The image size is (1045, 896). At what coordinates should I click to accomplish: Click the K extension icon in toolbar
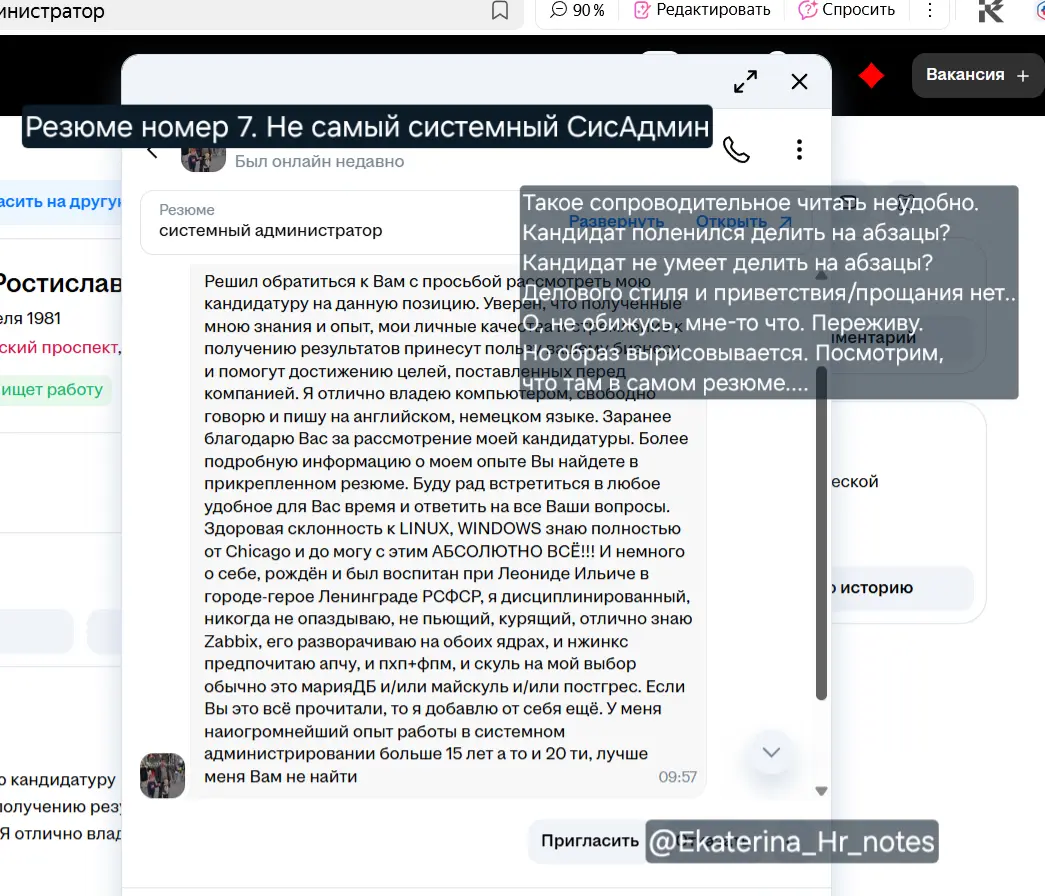point(990,11)
